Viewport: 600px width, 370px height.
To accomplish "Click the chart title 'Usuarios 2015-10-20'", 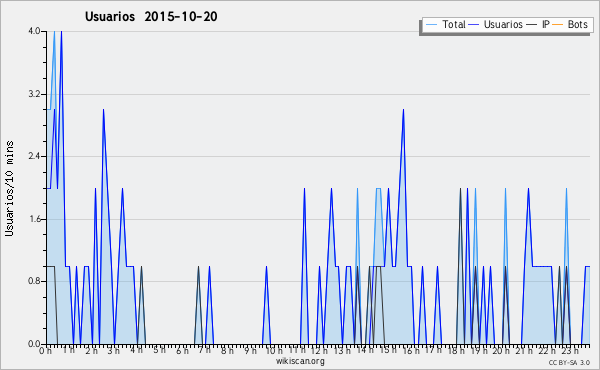I will [x=151, y=16].
